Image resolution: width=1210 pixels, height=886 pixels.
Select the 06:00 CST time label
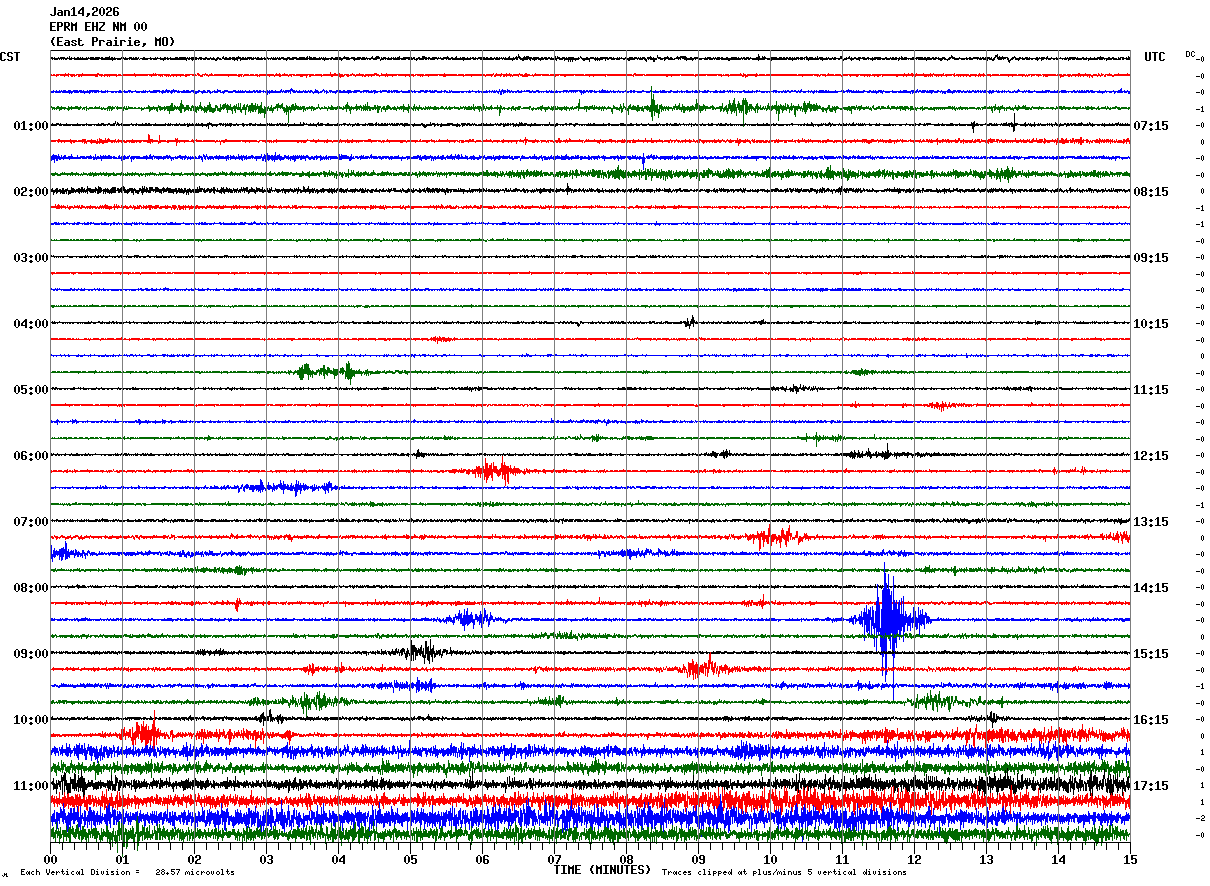click(x=31, y=456)
